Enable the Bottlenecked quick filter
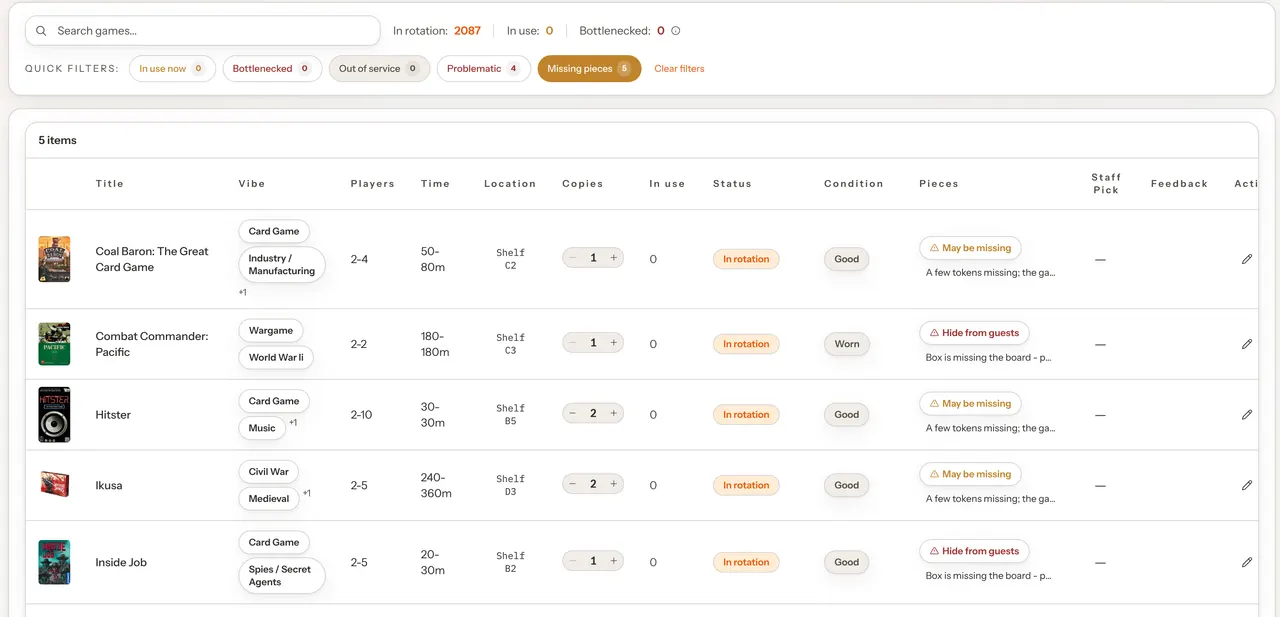The image size is (1280, 617). (272, 69)
